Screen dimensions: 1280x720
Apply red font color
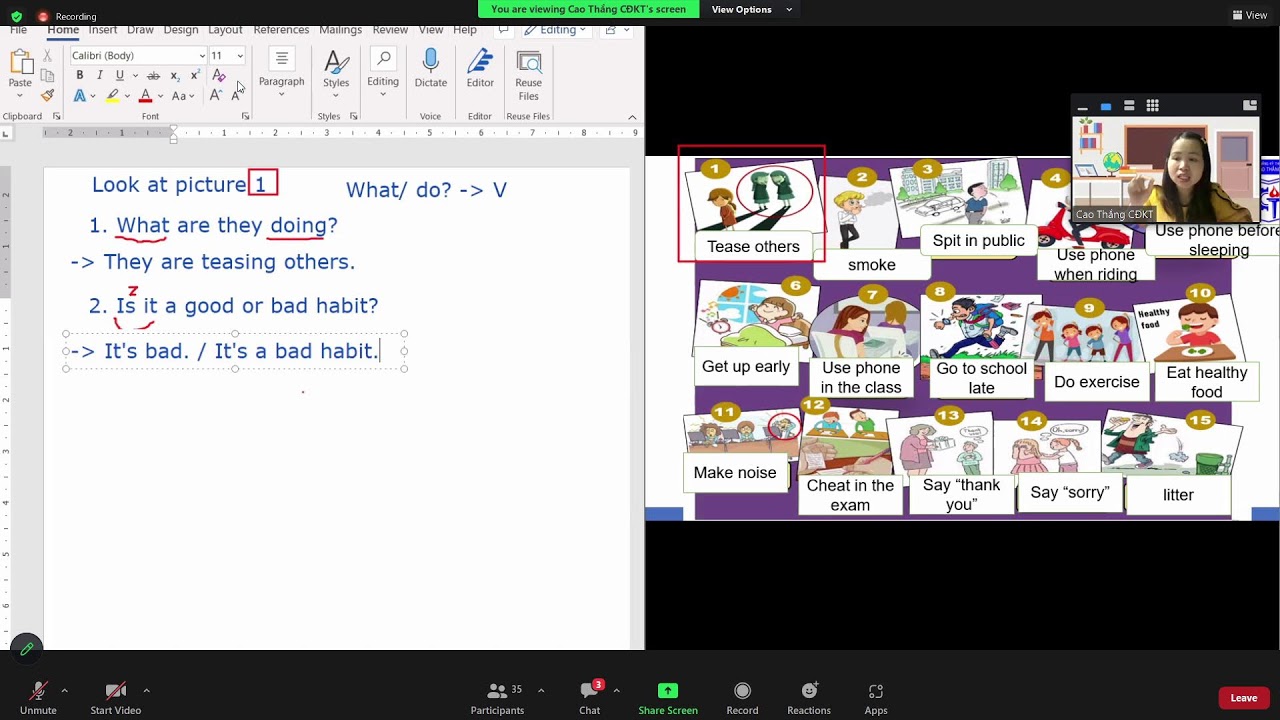point(145,96)
